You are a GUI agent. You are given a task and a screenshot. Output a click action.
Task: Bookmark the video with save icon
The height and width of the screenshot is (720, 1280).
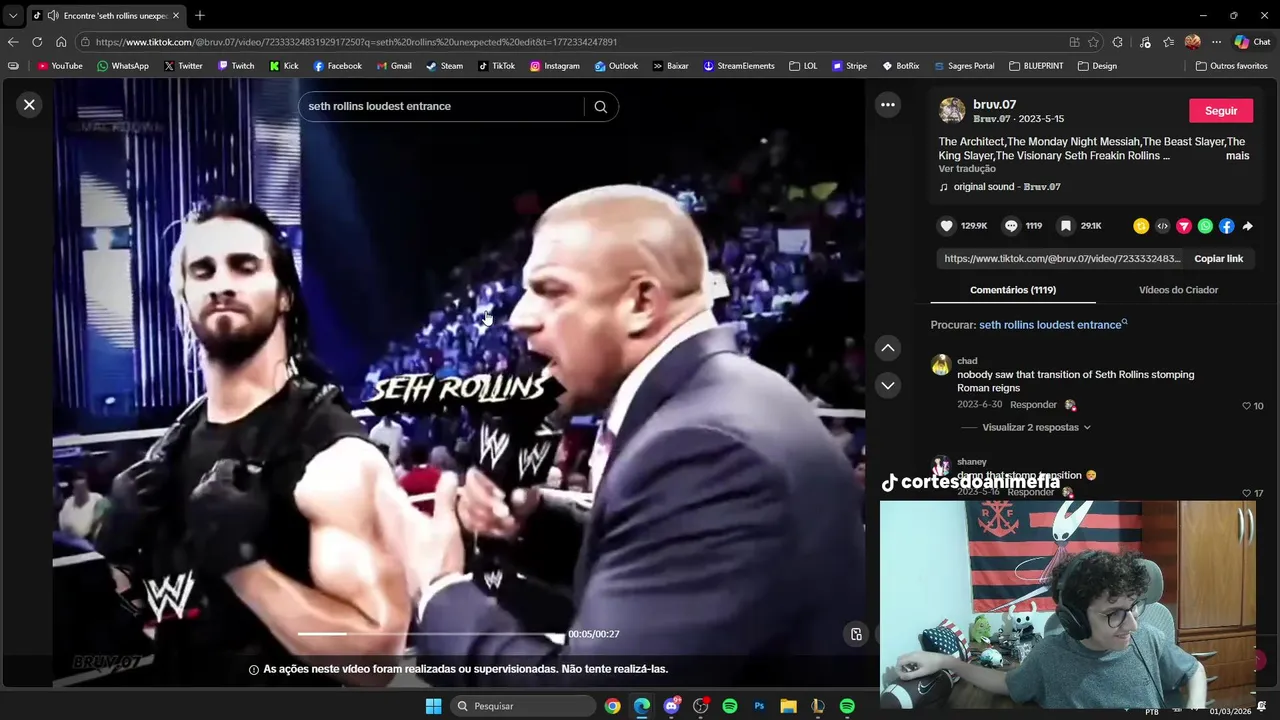coord(1066,226)
